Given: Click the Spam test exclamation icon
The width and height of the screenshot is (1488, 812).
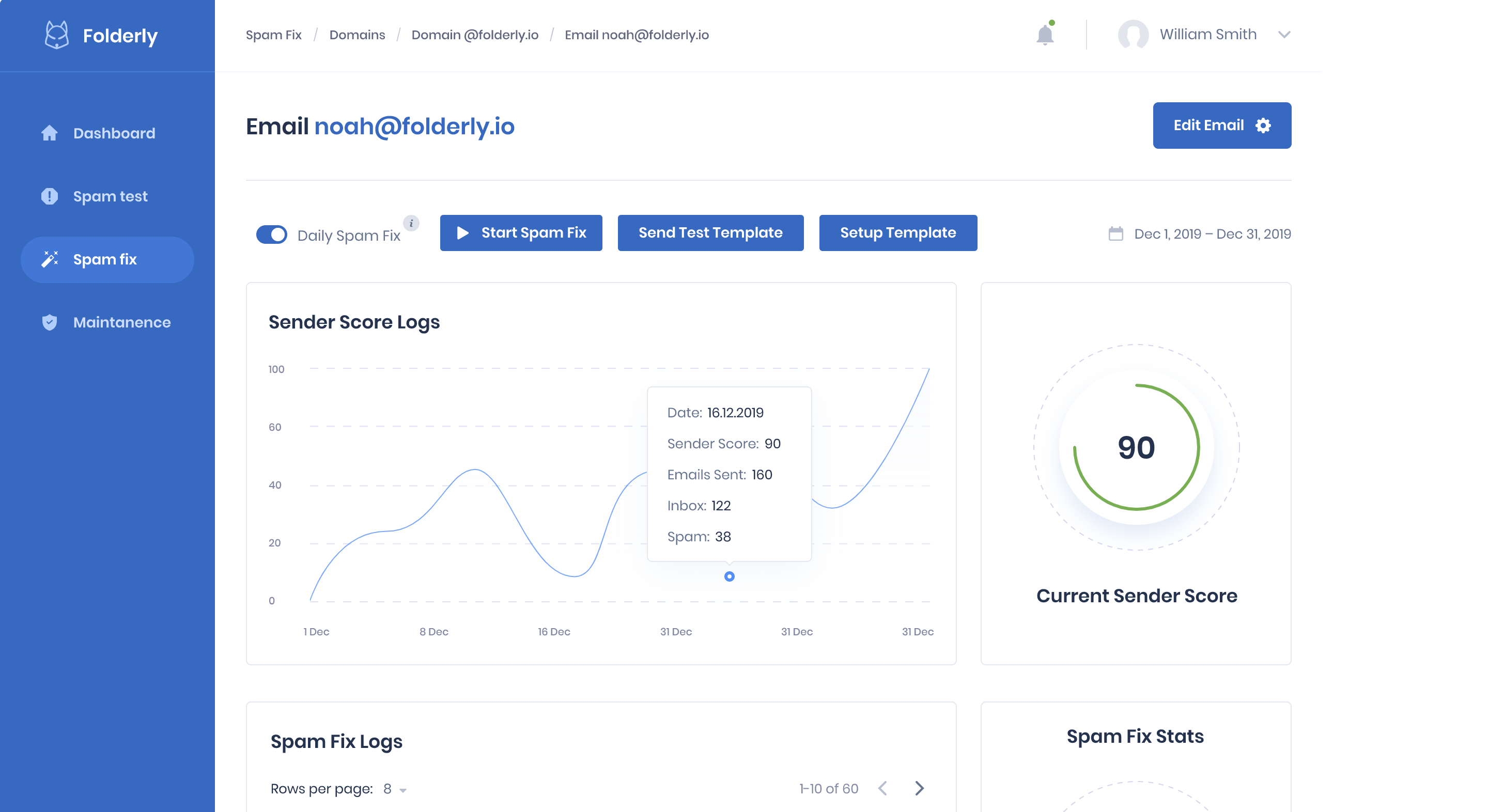Looking at the screenshot, I should click(50, 196).
